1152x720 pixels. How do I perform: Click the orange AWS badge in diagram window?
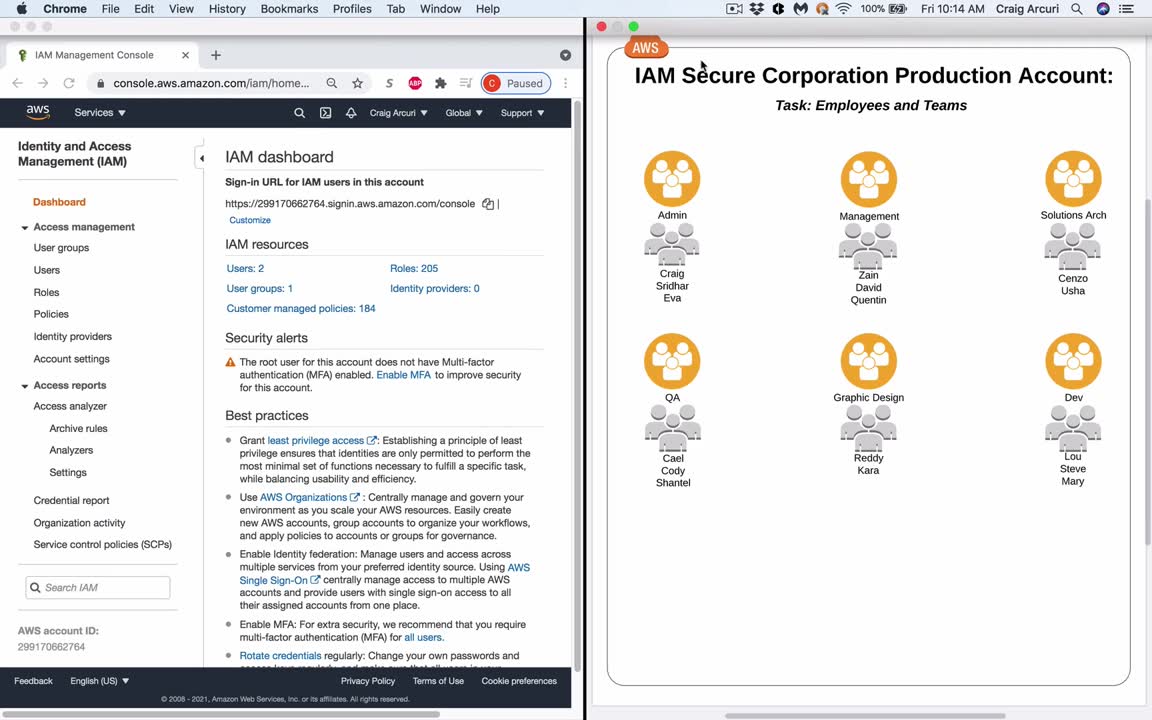coord(646,48)
